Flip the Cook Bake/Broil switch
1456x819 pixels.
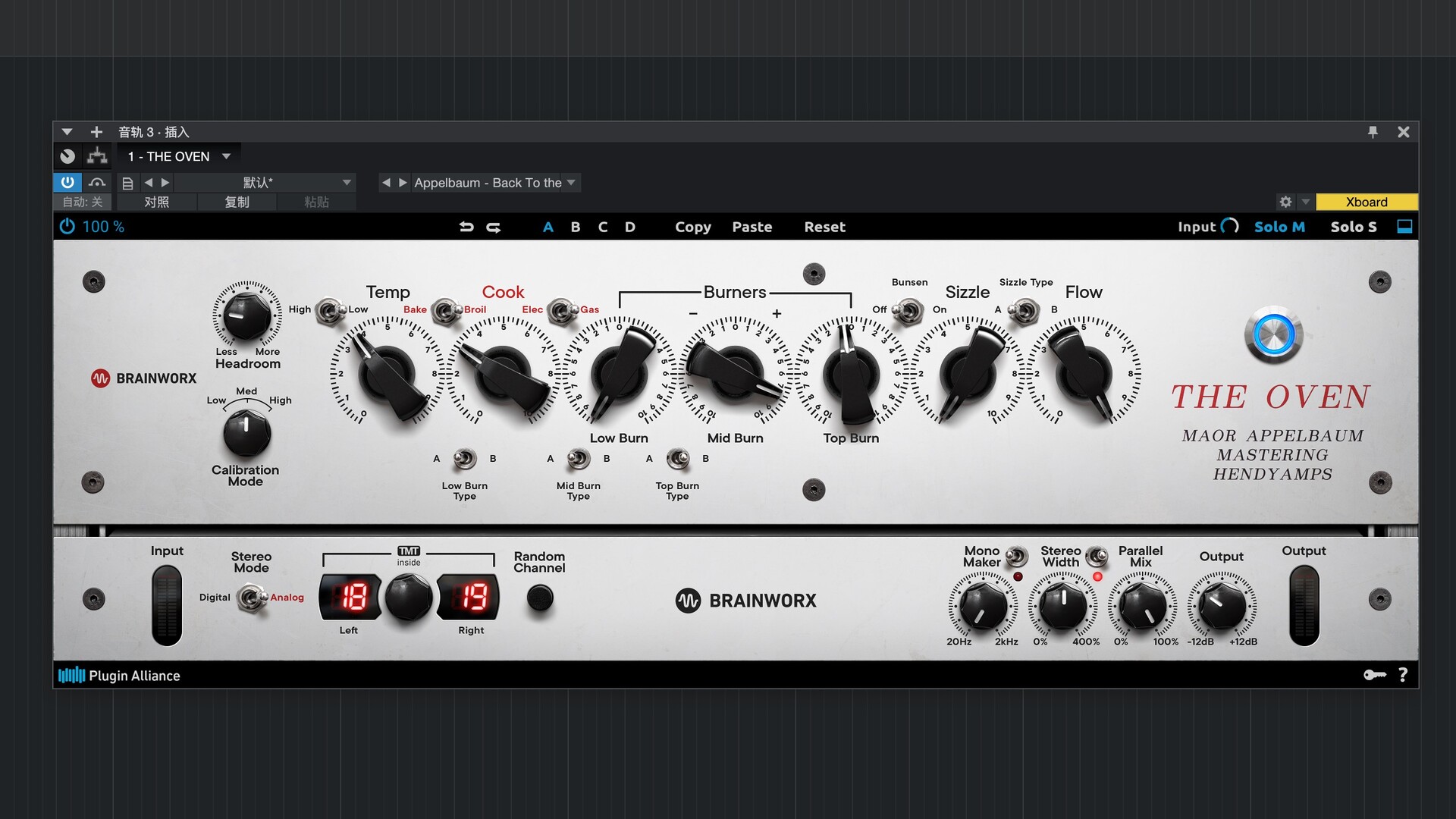pos(446,310)
